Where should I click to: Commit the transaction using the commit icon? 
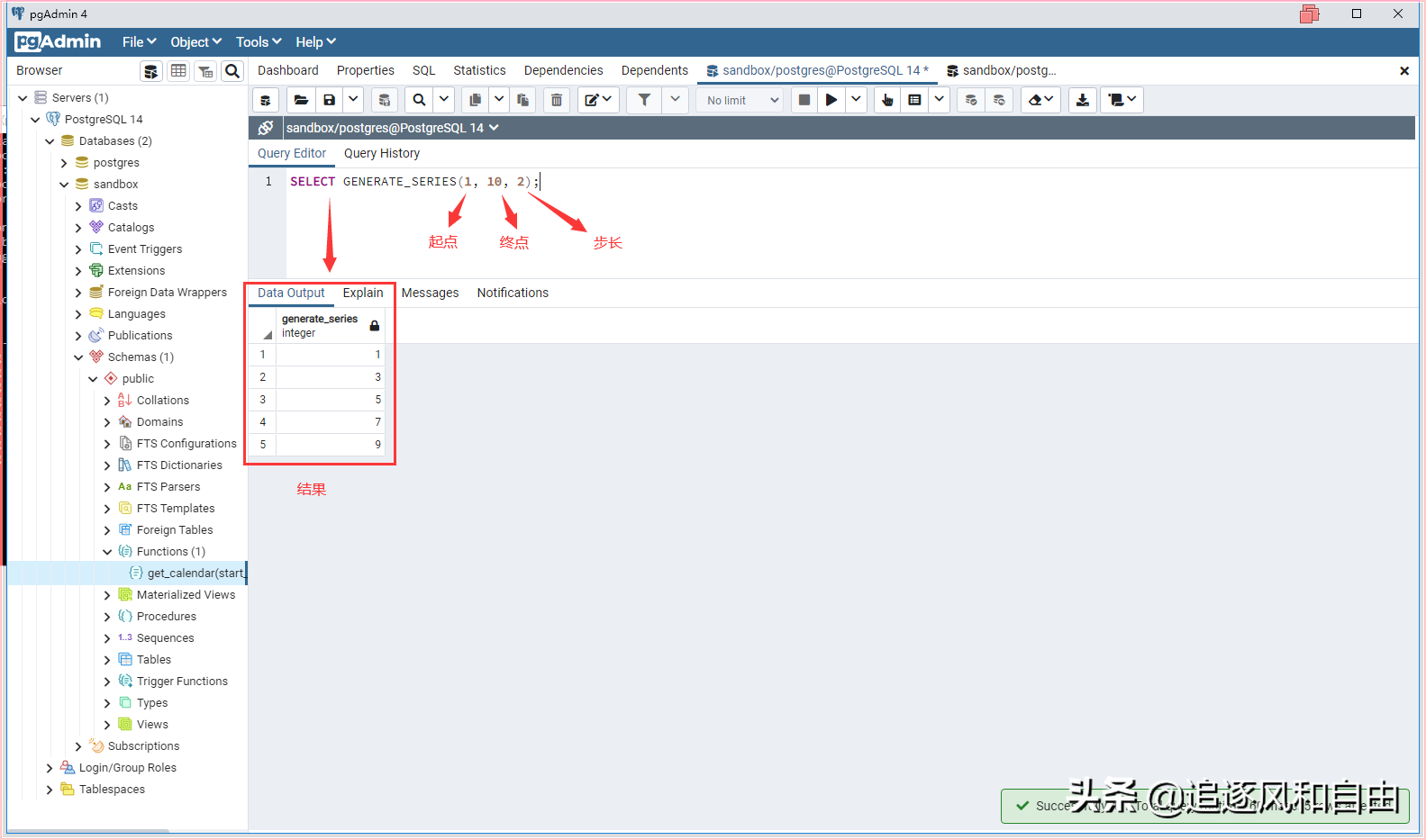click(971, 100)
